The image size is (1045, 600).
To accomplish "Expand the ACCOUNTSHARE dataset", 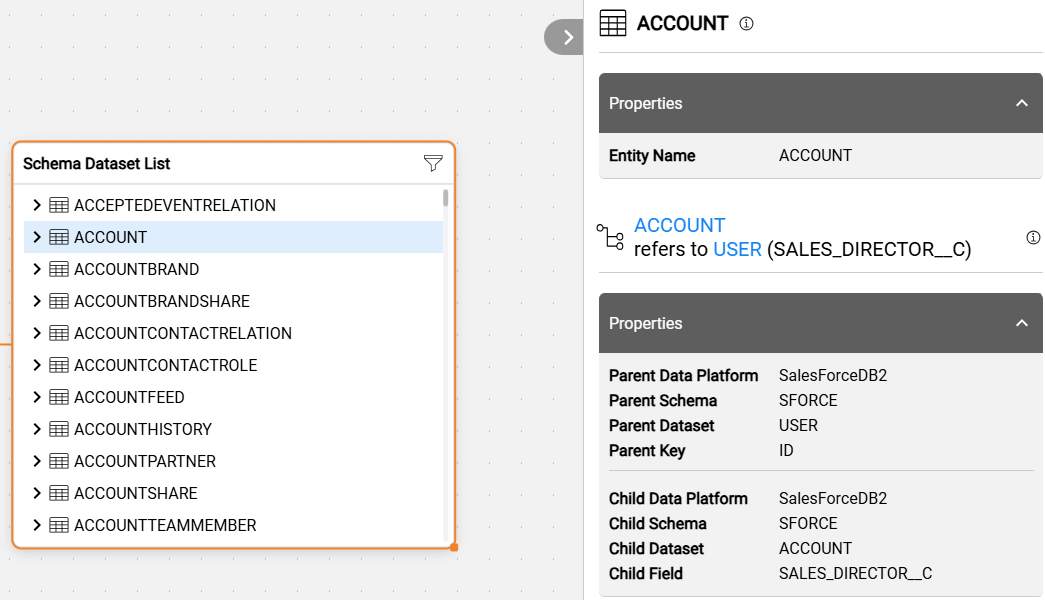I will 37,493.
